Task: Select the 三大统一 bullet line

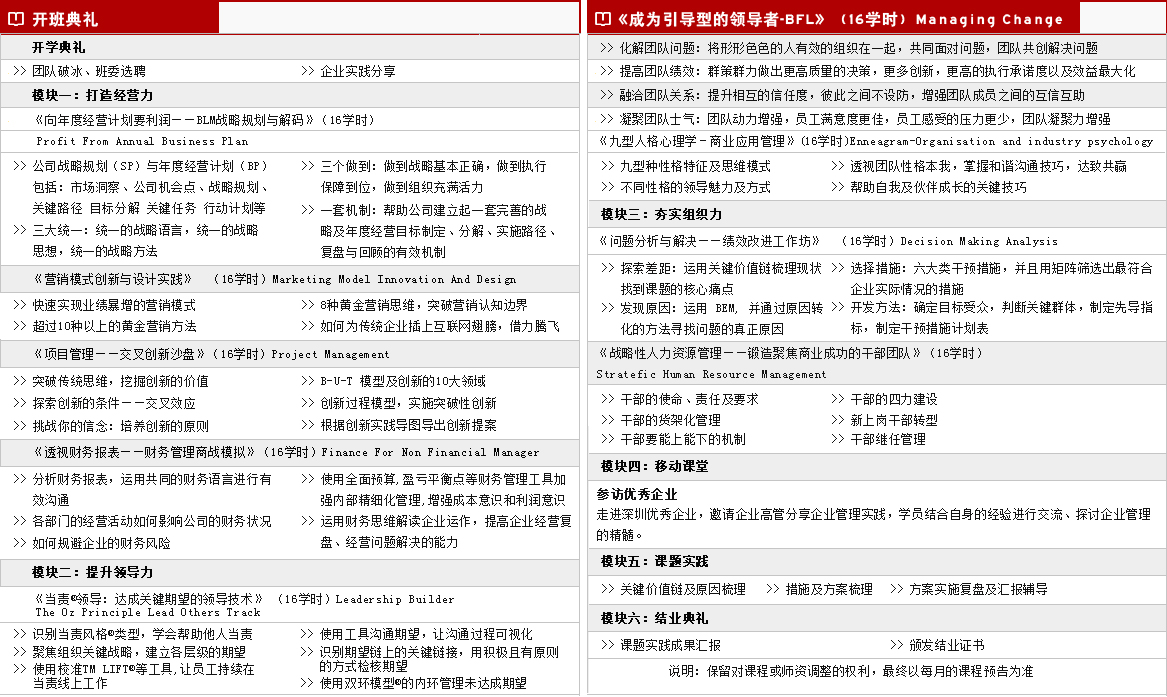Action: coord(145,231)
